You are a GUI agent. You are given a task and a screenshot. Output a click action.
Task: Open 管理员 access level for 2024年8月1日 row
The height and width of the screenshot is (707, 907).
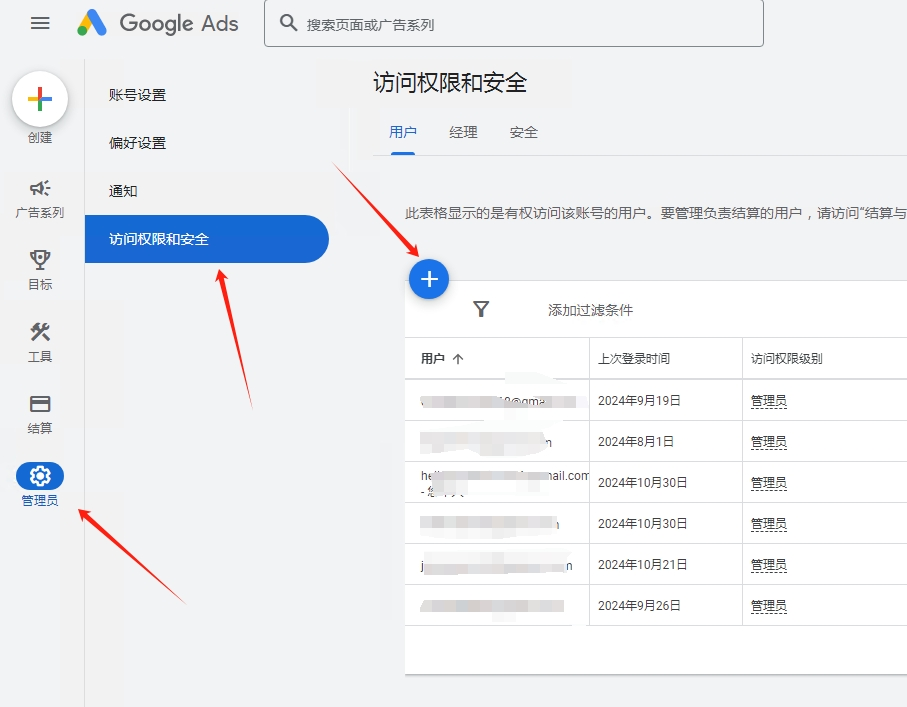click(x=768, y=442)
